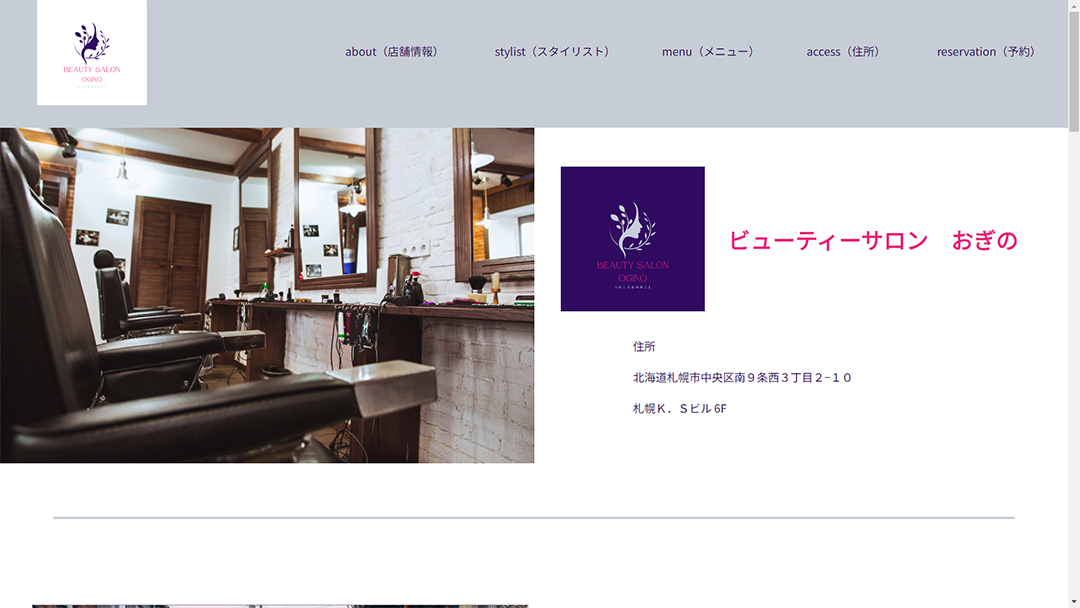Click the 住所 label text

644,347
